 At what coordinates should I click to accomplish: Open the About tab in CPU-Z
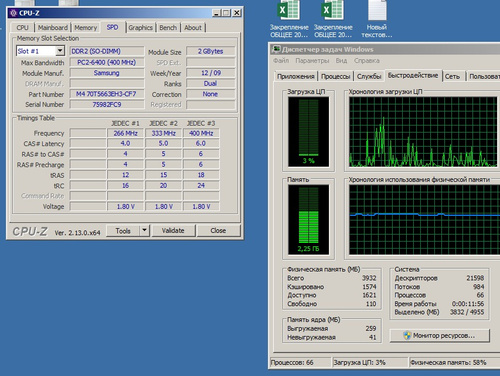coord(193,28)
